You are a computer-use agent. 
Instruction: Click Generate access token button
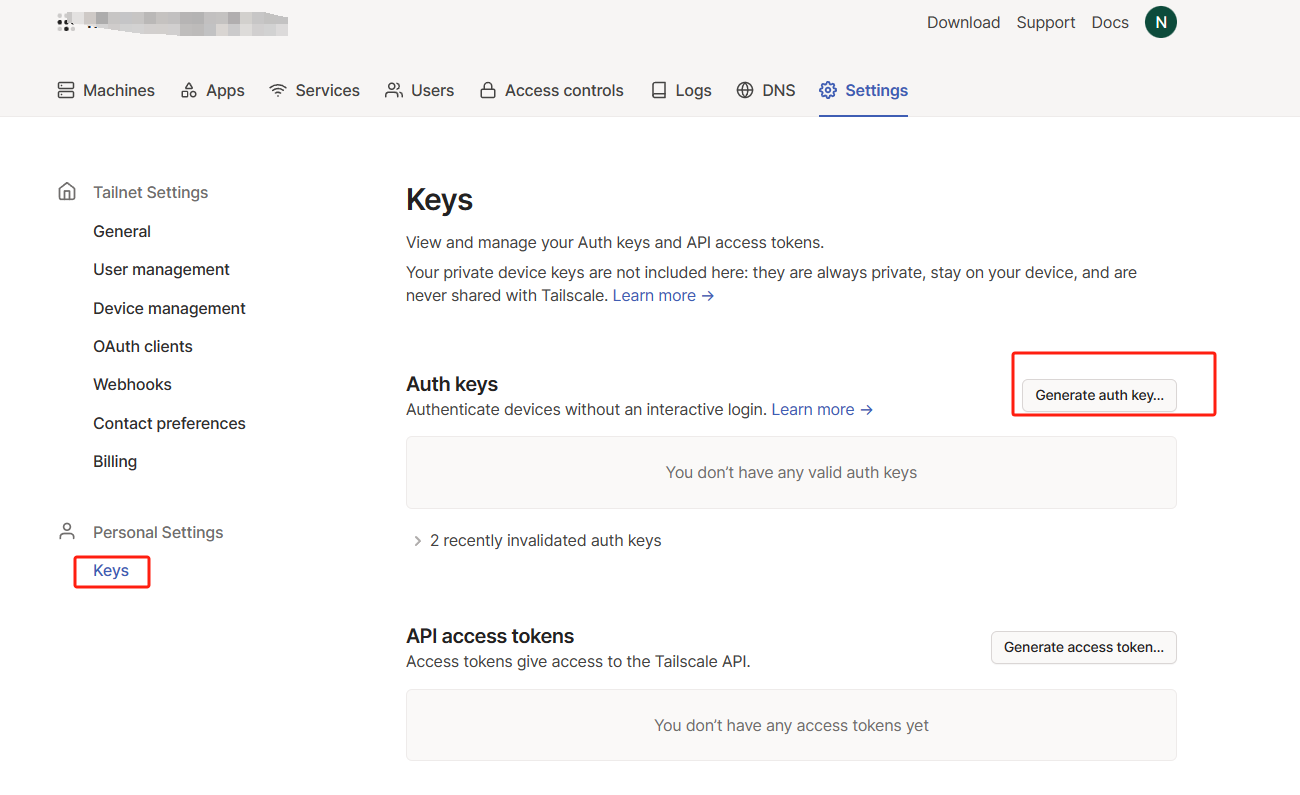tap(1084, 647)
